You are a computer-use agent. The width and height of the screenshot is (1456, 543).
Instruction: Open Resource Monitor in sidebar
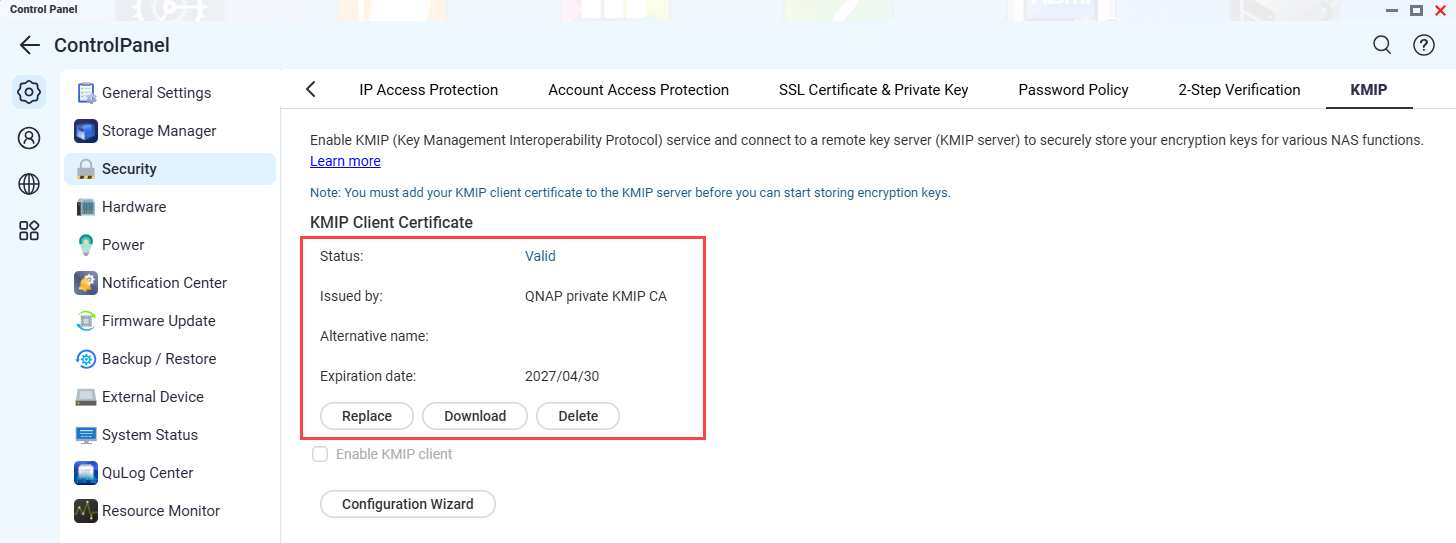tap(160, 511)
